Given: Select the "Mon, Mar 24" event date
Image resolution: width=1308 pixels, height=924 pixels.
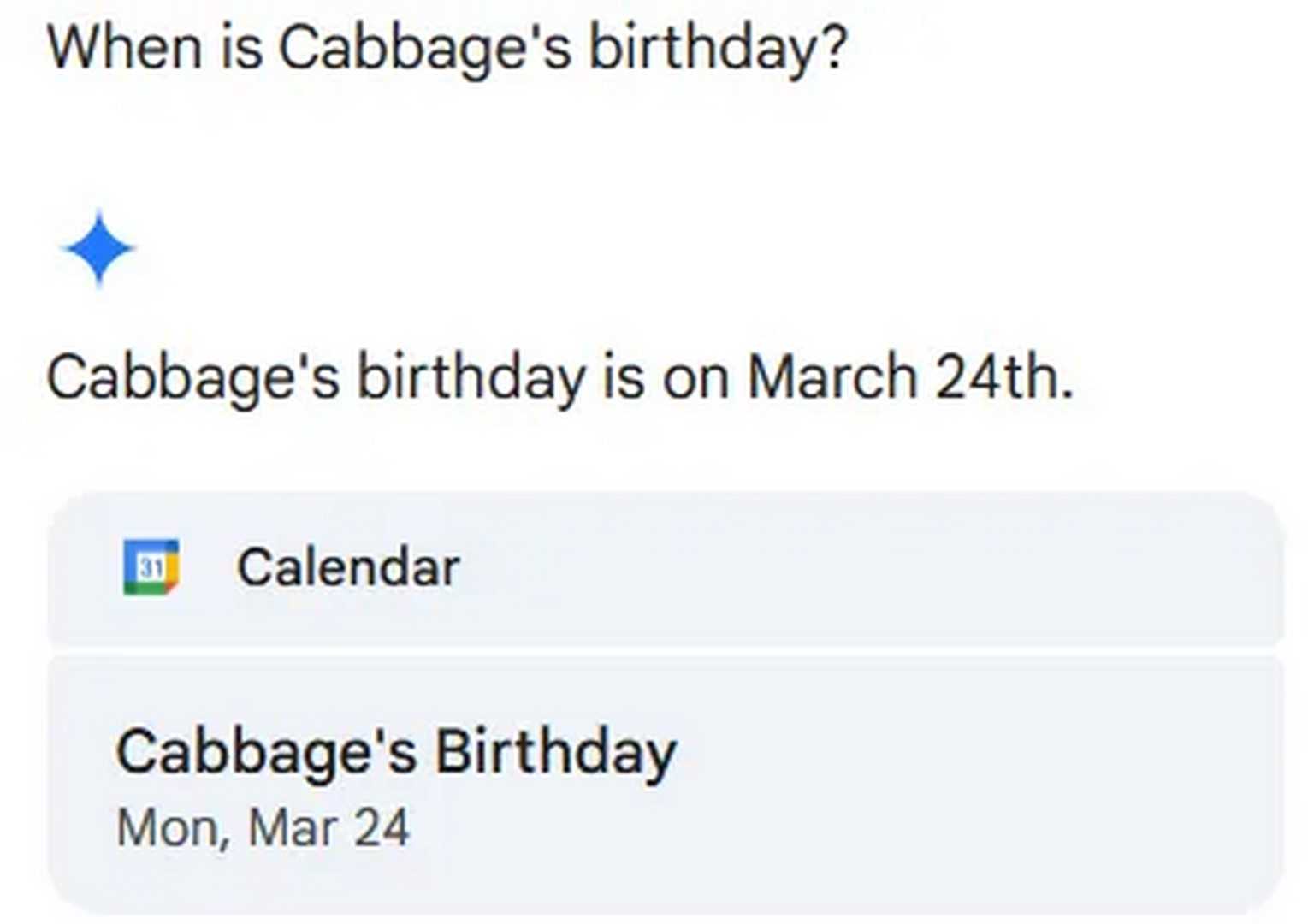Looking at the screenshot, I should [x=263, y=828].
